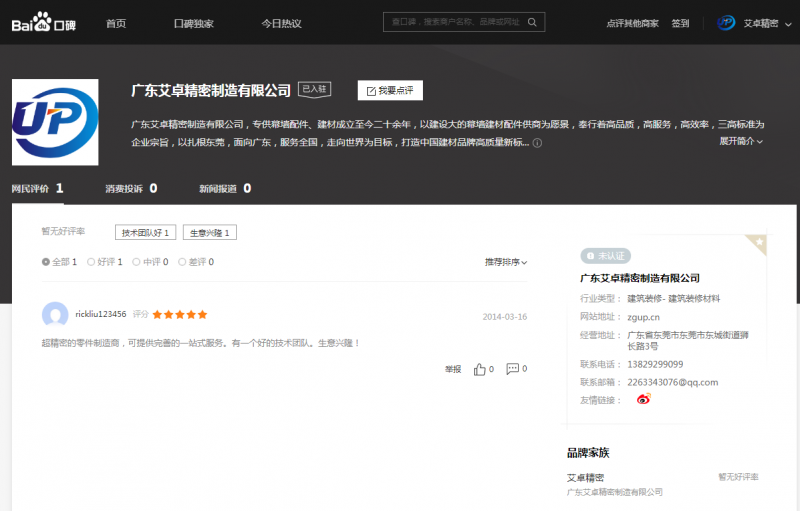Select the 好评 1 radio filter
This screenshot has width=800, height=511.
(x=105, y=262)
